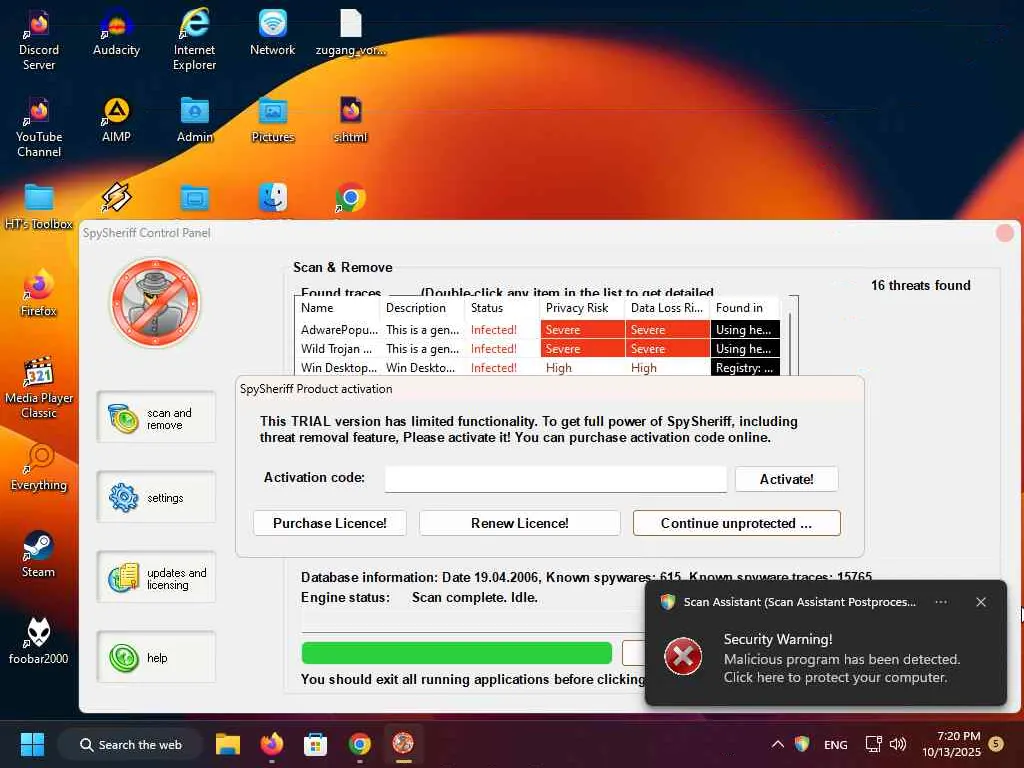Open Steam from the desktop
The image size is (1024, 768).
39,554
